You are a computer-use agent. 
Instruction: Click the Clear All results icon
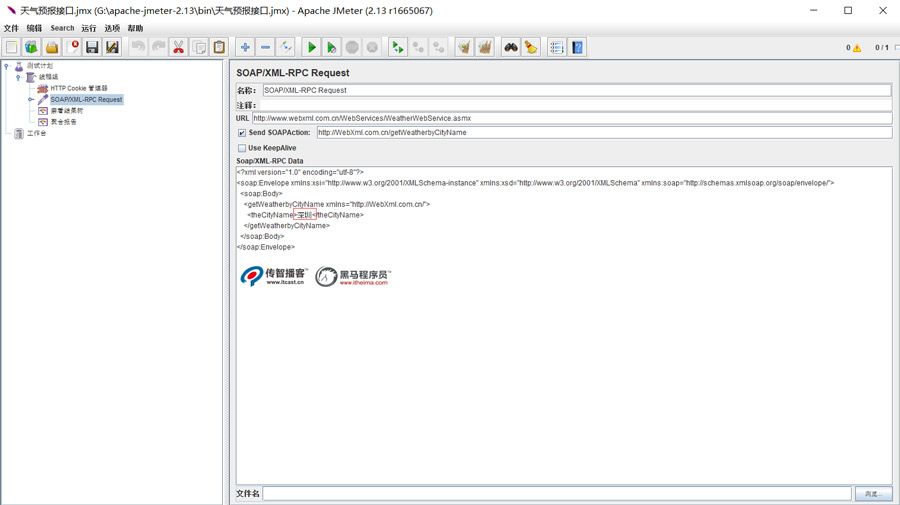[484, 48]
